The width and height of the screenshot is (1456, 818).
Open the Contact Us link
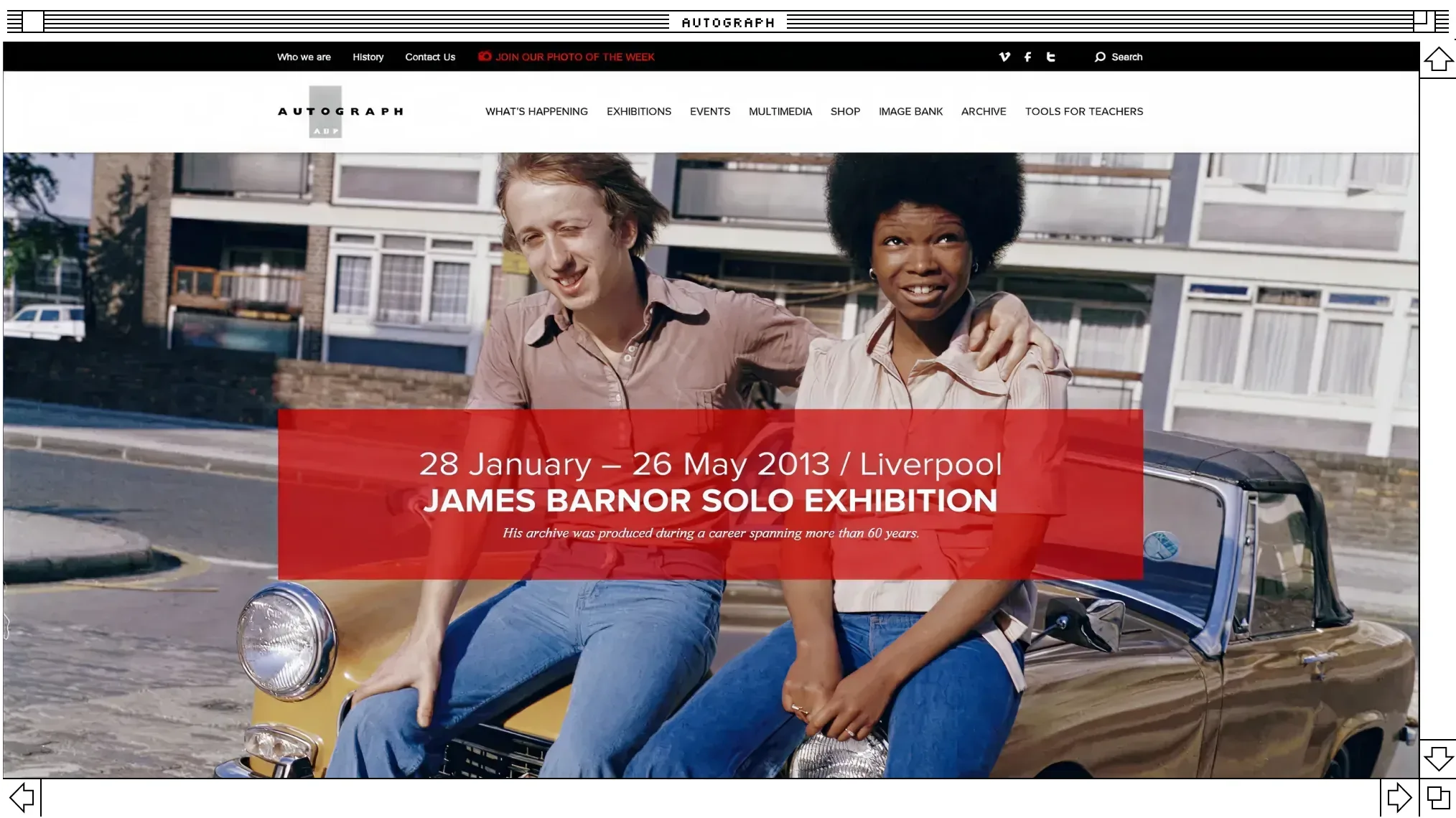[x=429, y=57]
